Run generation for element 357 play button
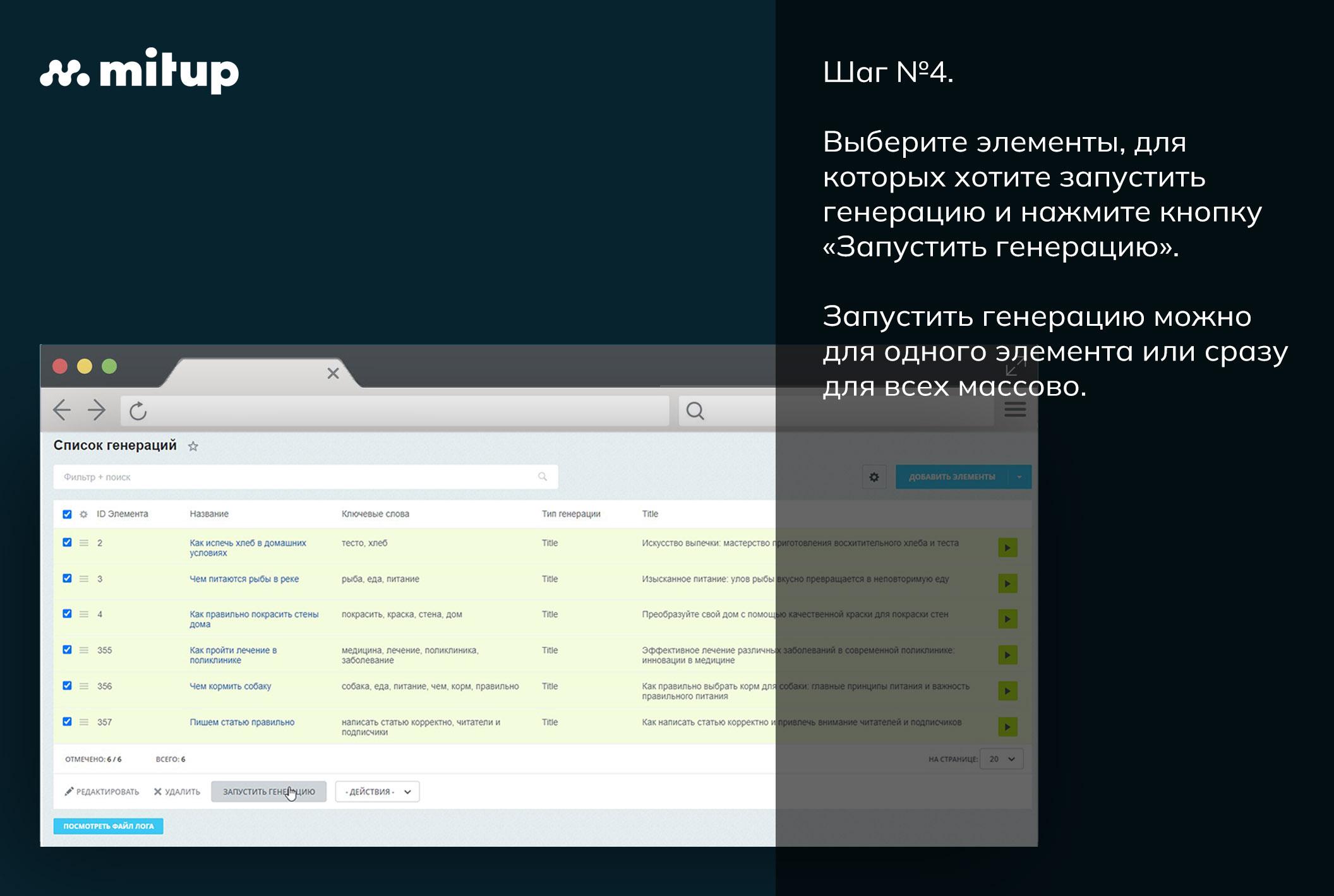Viewport: 1334px width, 896px height. coord(1007,727)
